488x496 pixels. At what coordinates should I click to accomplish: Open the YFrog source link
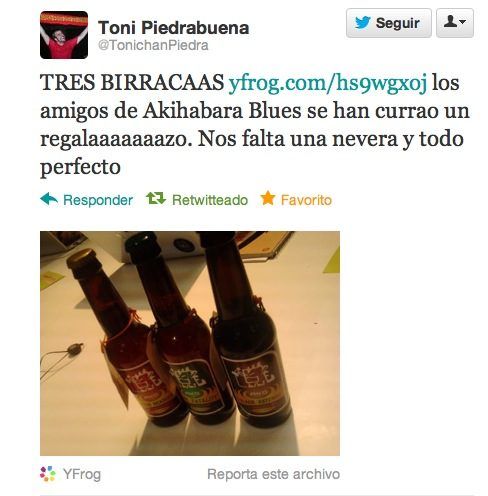point(82,474)
